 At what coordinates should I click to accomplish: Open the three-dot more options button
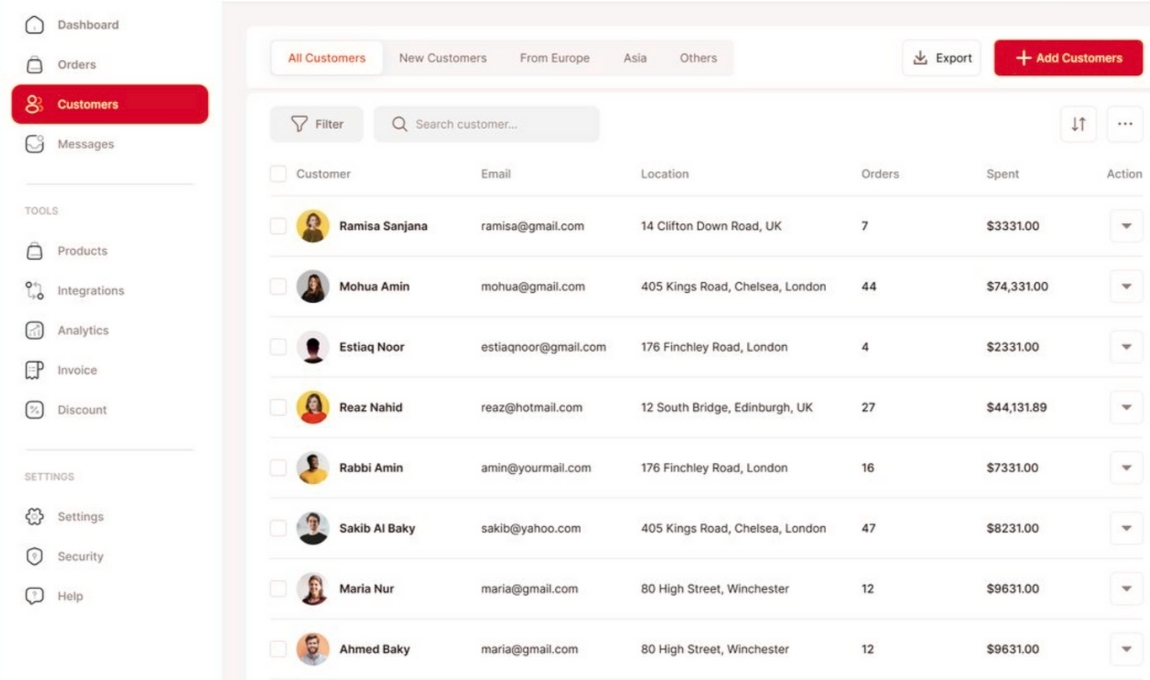1125,124
